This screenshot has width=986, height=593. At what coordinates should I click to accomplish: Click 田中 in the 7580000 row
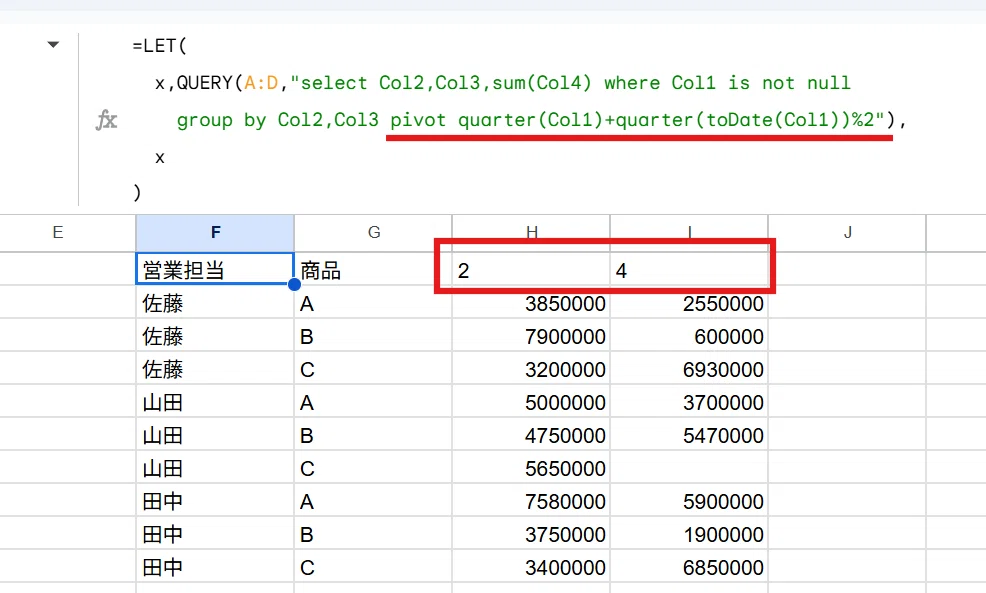coord(215,501)
